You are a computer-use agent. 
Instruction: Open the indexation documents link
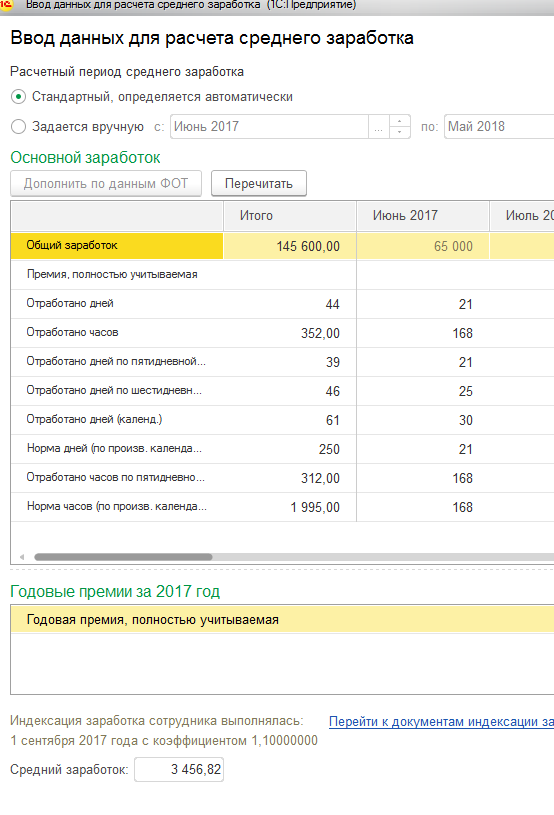tap(441, 721)
